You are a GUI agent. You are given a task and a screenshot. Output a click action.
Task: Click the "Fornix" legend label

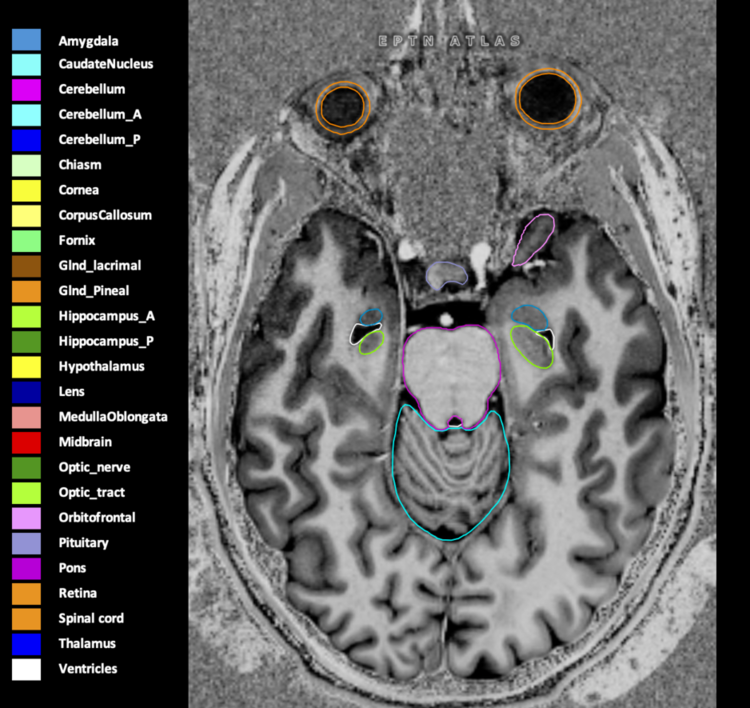click(77, 241)
